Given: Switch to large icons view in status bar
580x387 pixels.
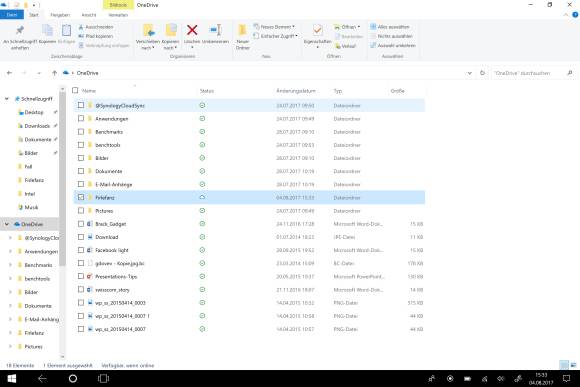Looking at the screenshot, I should [573, 365].
